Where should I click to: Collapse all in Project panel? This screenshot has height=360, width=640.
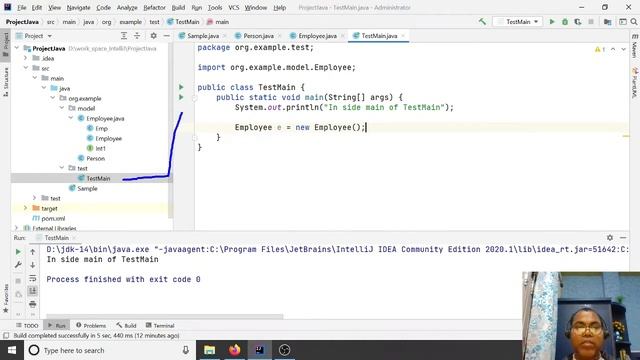point(137,36)
